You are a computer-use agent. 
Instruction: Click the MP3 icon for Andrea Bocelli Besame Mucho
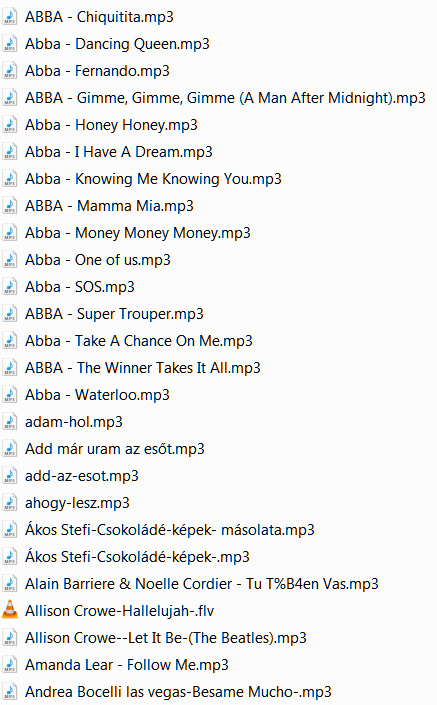(10, 691)
